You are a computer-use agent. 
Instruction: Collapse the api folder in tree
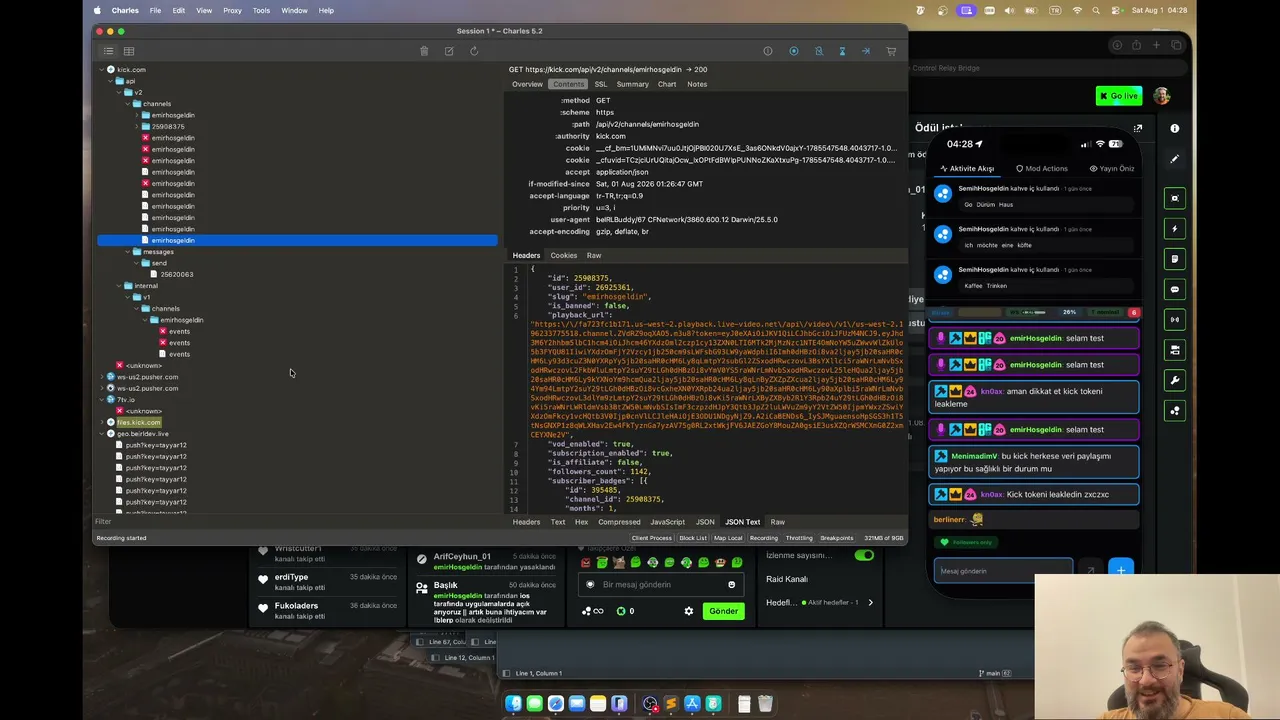tap(111, 81)
